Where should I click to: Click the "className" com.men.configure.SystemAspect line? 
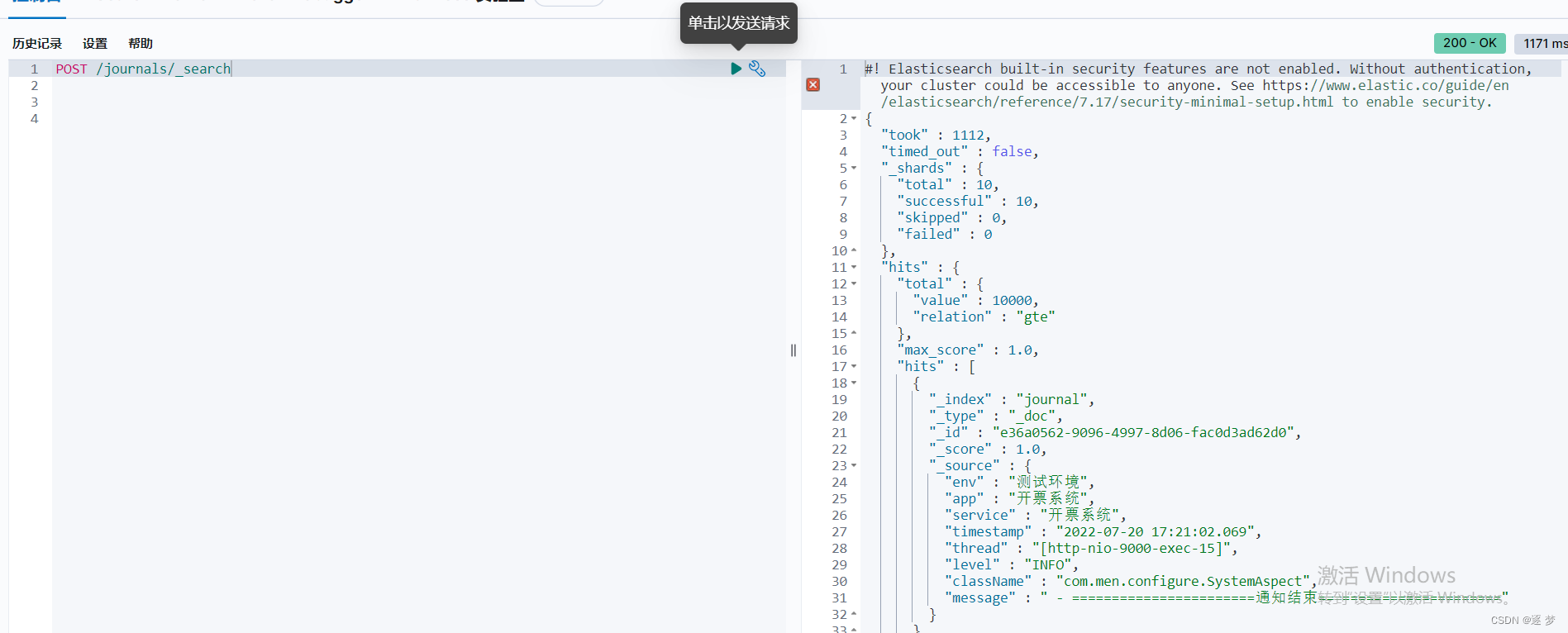[x=1131, y=581]
